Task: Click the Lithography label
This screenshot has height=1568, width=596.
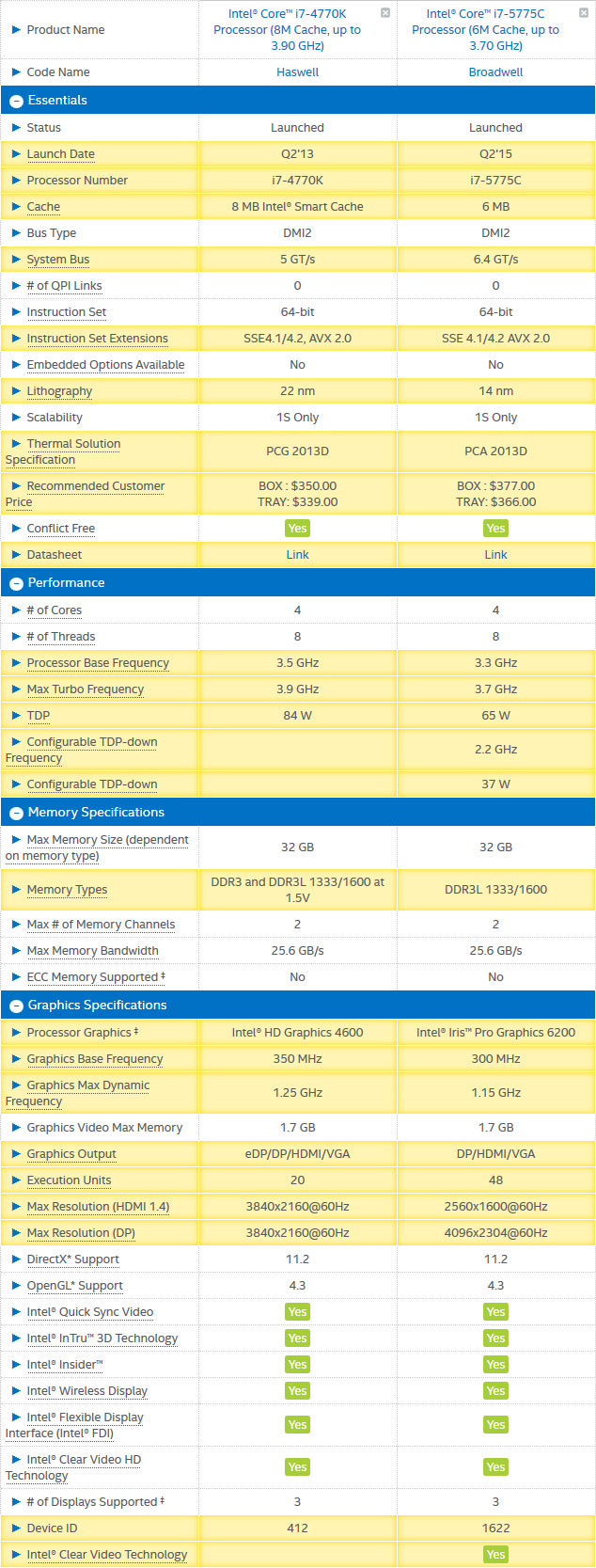Action: point(59,391)
